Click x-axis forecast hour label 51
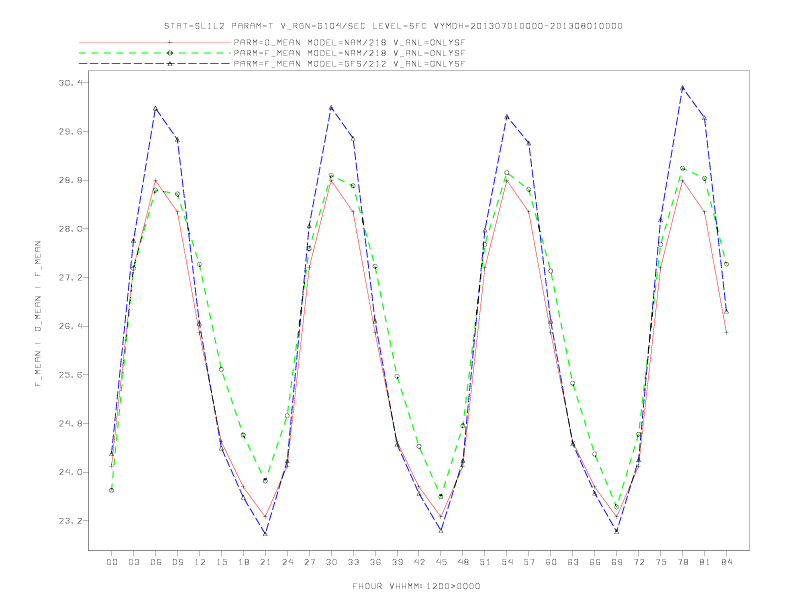 click(485, 562)
